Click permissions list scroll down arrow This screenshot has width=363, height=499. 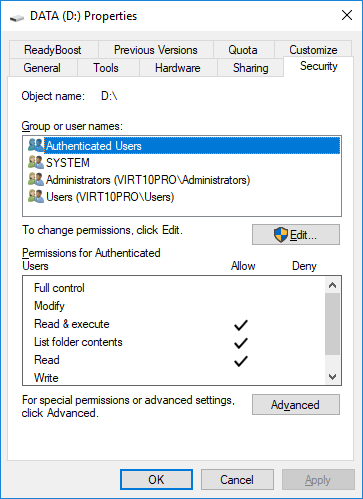pyautogui.click(x=332, y=377)
